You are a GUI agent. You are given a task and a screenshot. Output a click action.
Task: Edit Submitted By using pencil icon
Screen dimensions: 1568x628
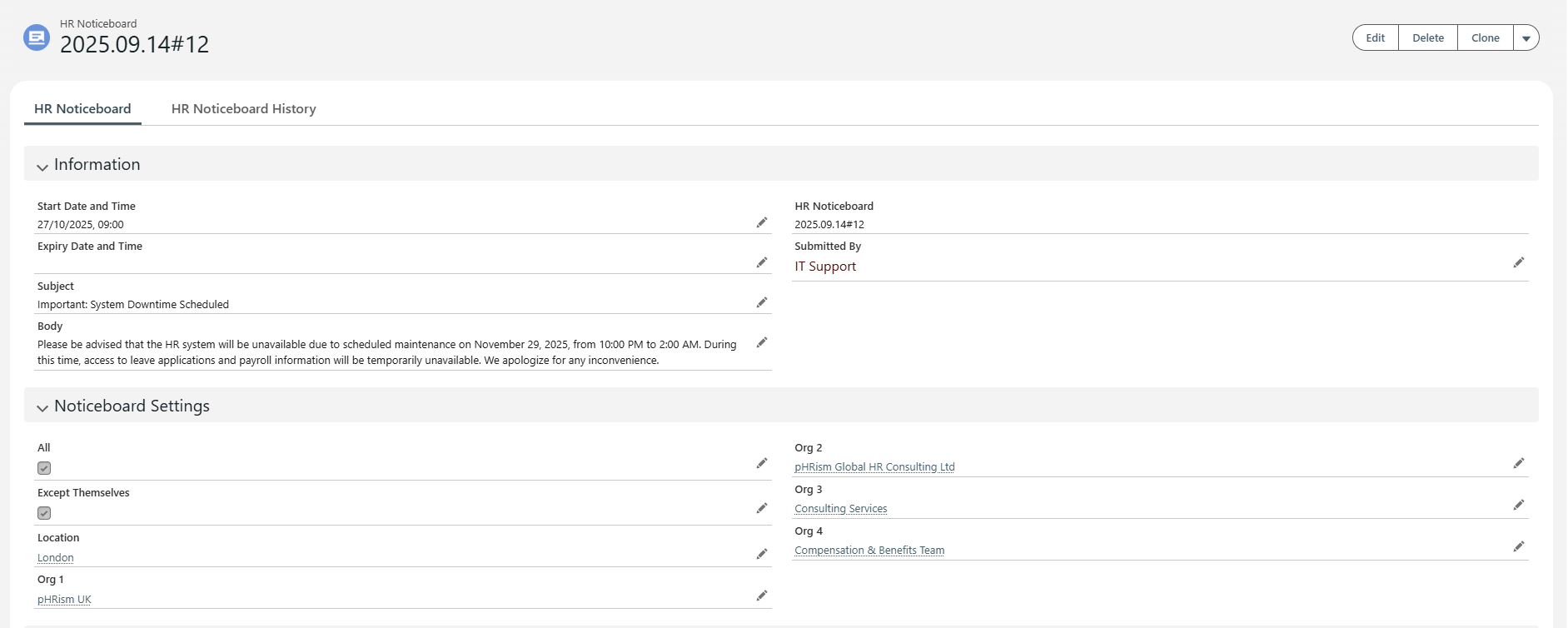coord(1518,262)
